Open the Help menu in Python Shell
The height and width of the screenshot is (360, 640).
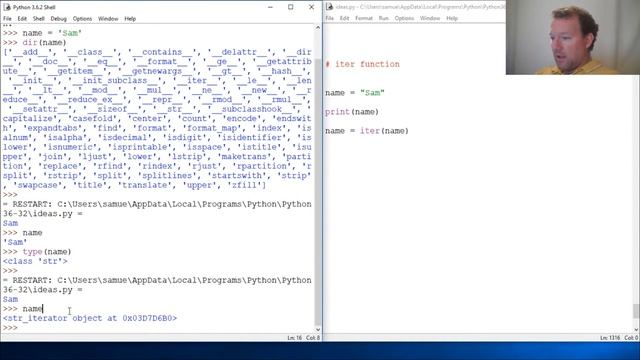(130, 19)
